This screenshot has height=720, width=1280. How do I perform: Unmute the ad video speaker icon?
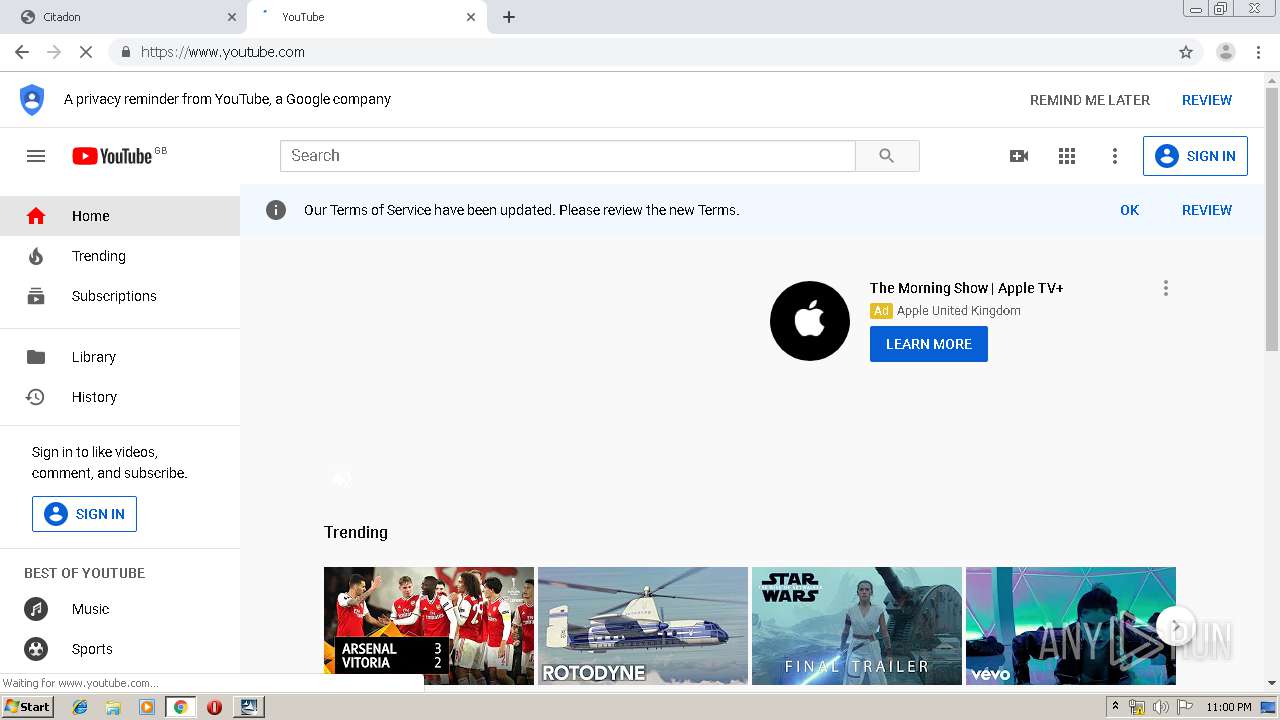[x=341, y=479]
